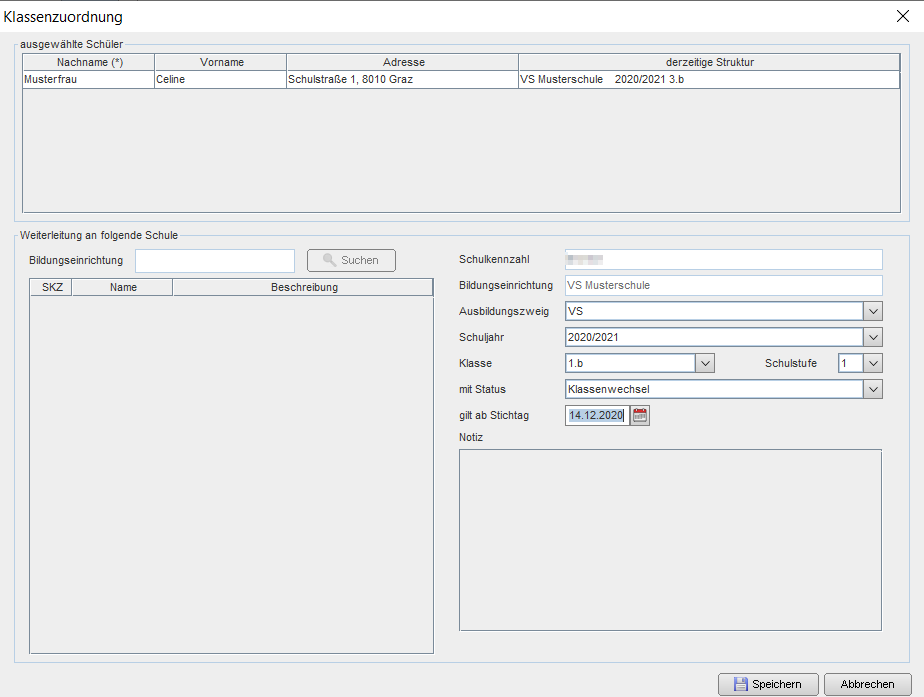Open the Schuljahr dropdown list
The width and height of the screenshot is (924, 697).
tap(872, 337)
